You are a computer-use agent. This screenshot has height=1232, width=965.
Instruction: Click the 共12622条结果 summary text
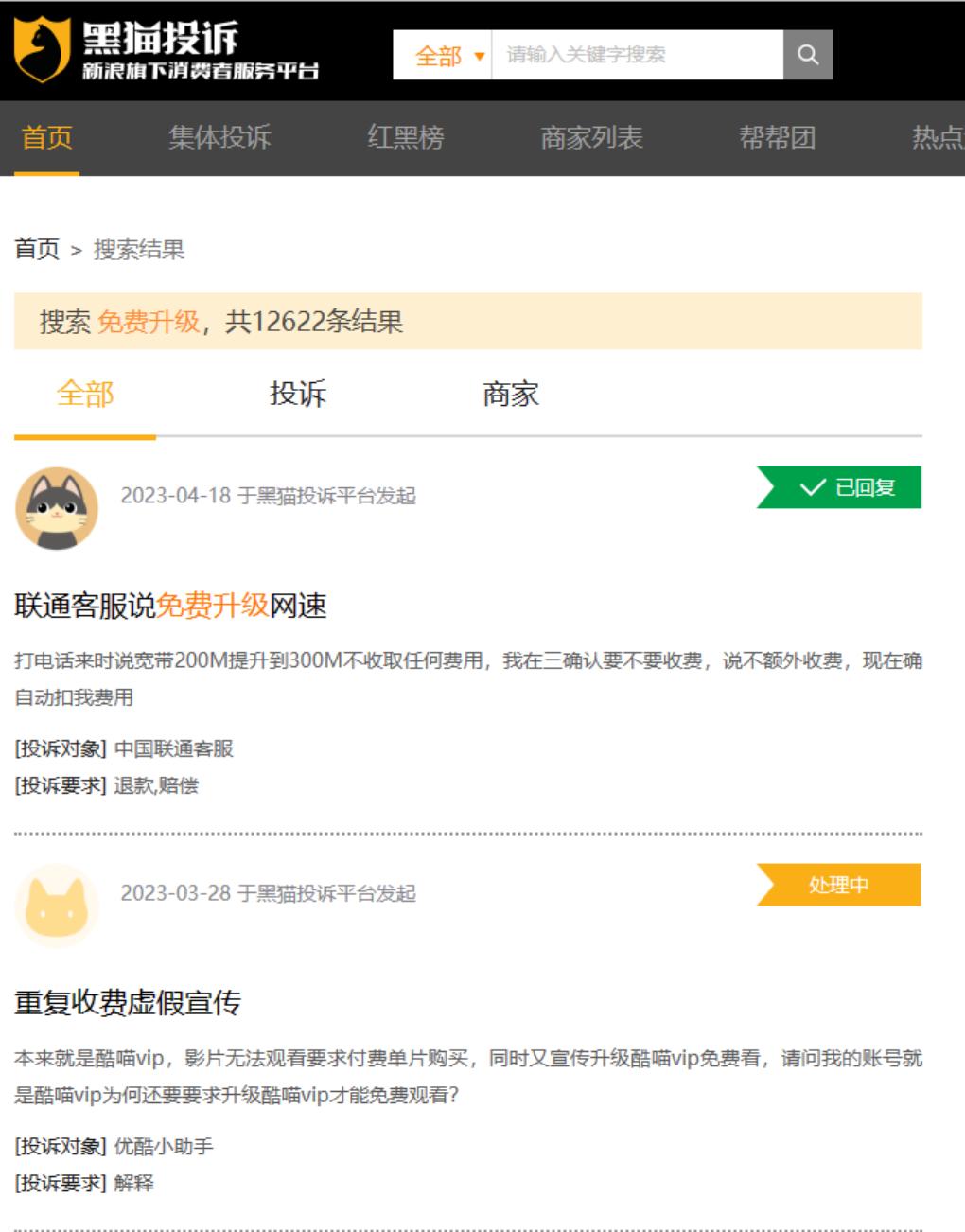coord(314,322)
